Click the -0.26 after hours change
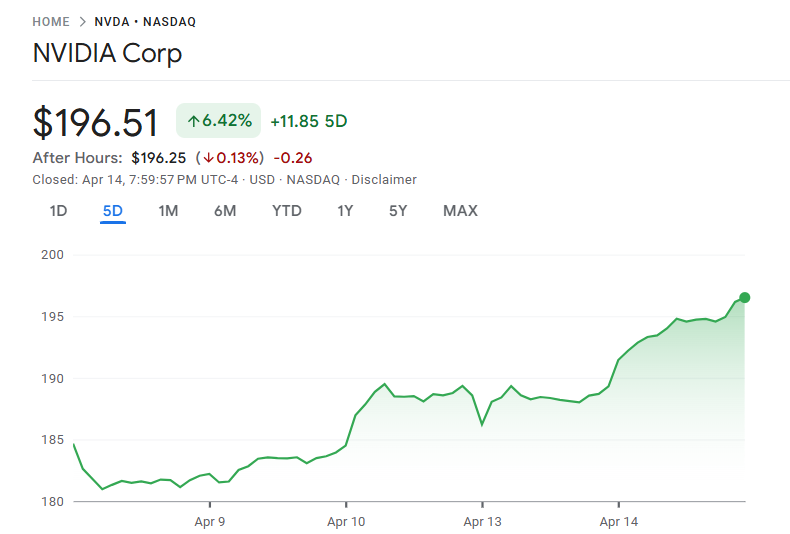The width and height of the screenshot is (790, 534). (x=293, y=158)
